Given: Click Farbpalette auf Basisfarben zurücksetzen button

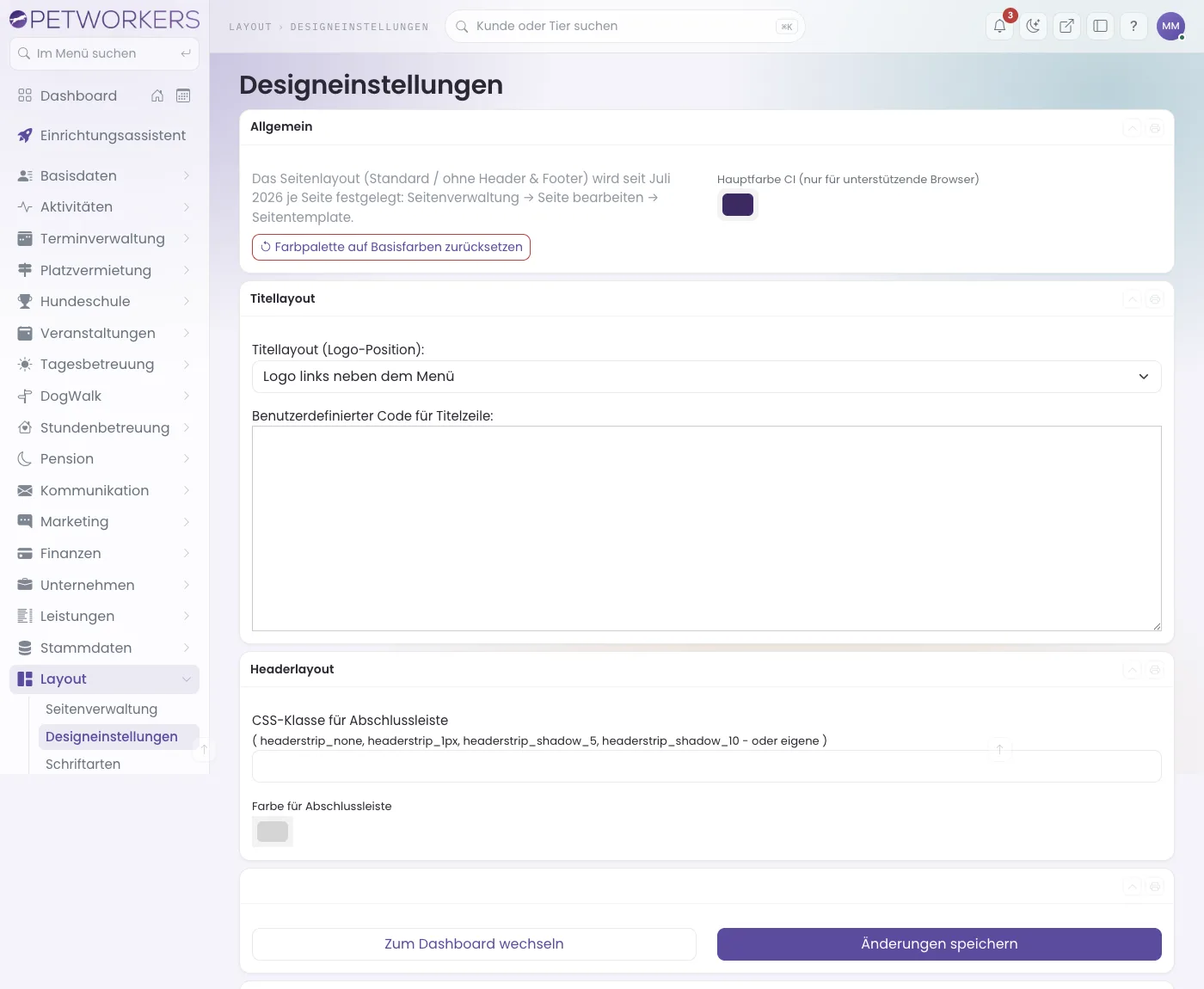Looking at the screenshot, I should tap(391, 247).
